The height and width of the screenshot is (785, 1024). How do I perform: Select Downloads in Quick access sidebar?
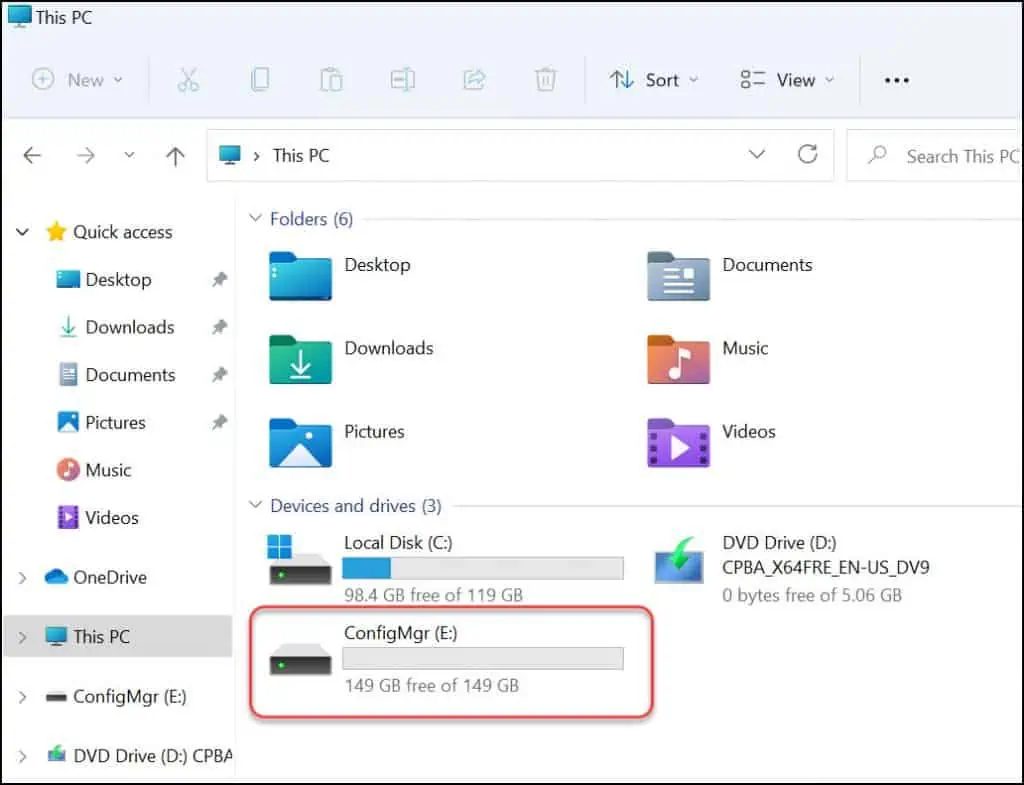(x=129, y=327)
